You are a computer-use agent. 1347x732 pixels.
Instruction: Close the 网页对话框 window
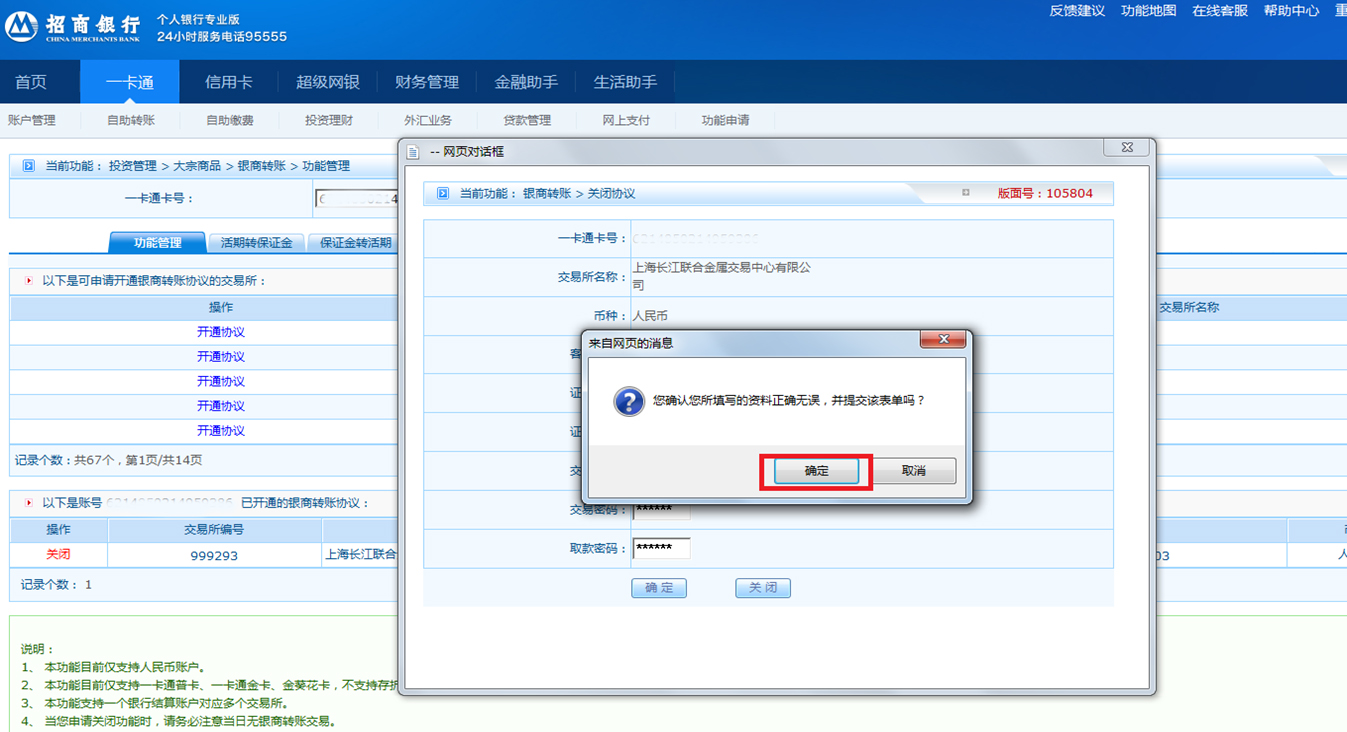[x=1126, y=148]
